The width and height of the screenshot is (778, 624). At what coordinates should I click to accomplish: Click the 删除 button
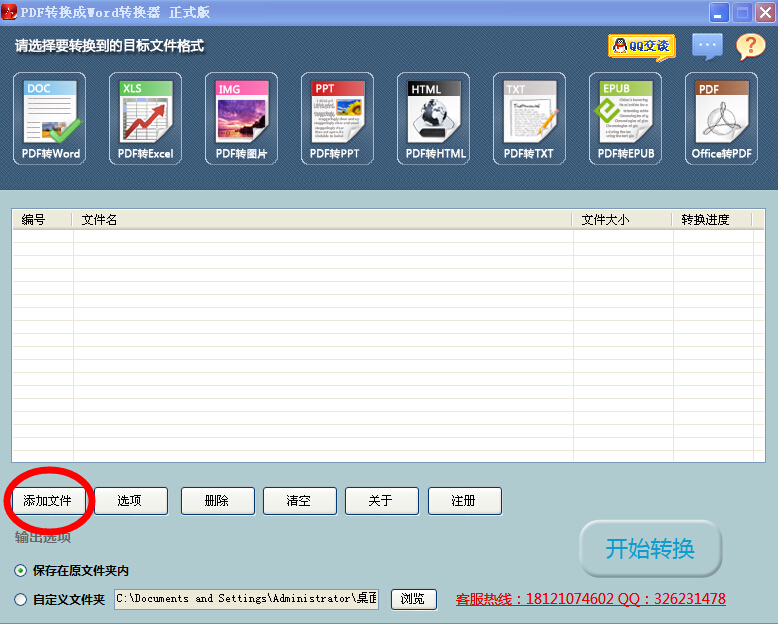218,501
